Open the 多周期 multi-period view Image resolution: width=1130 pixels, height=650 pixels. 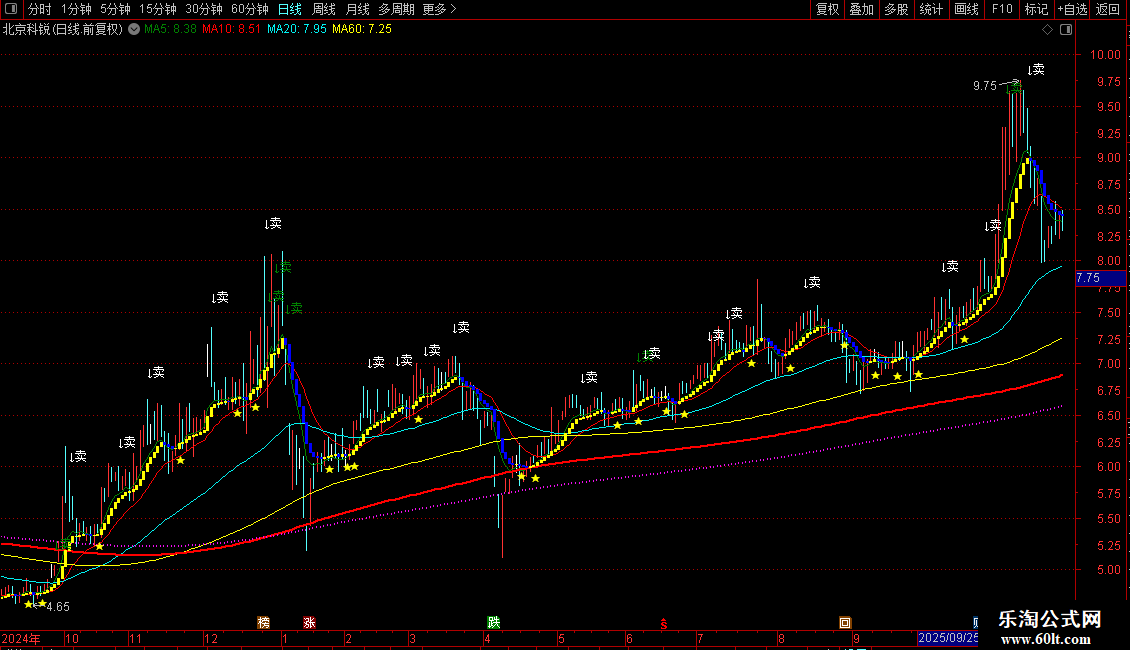[x=396, y=9]
